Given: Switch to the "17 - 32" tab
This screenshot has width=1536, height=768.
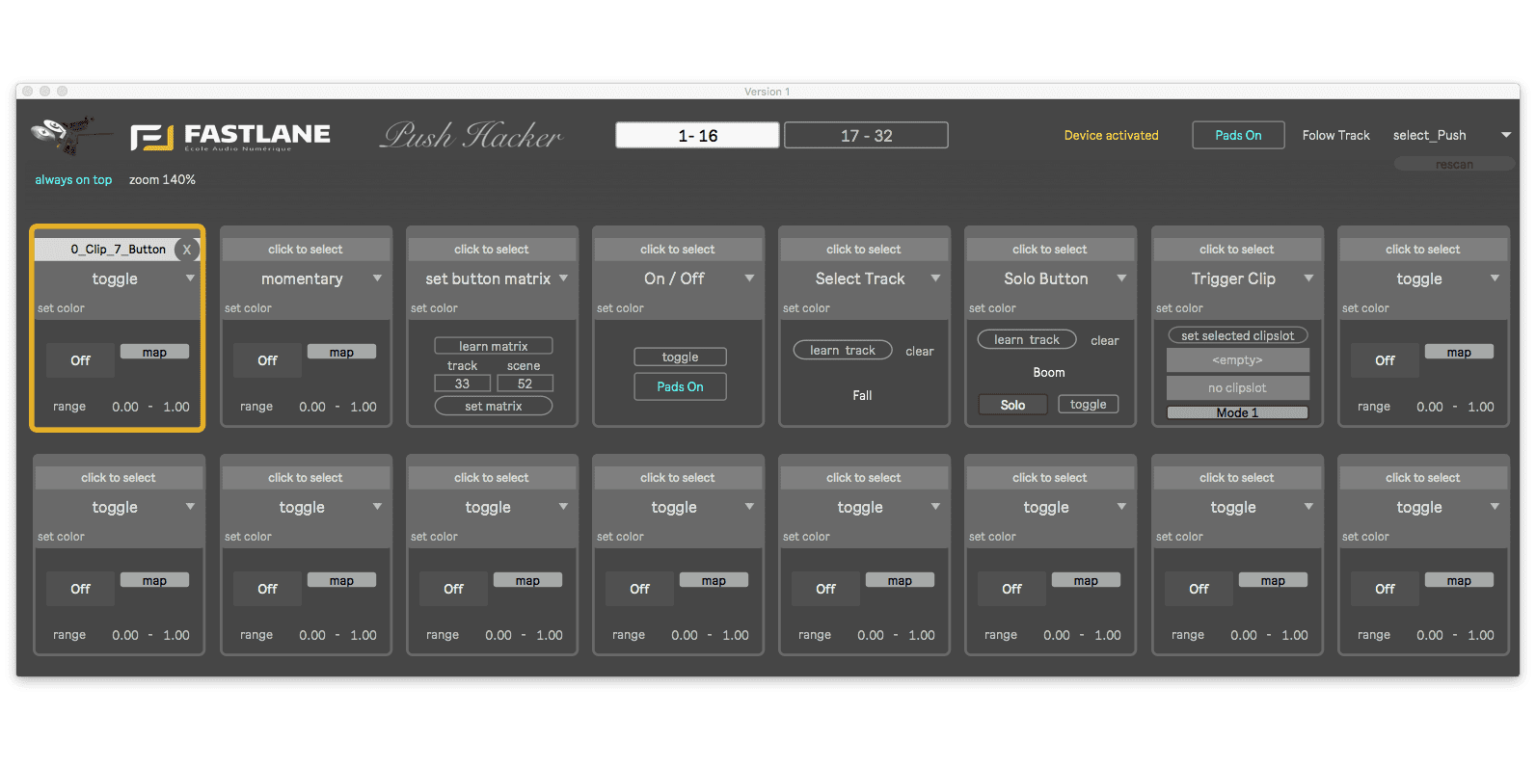Looking at the screenshot, I should (x=865, y=134).
